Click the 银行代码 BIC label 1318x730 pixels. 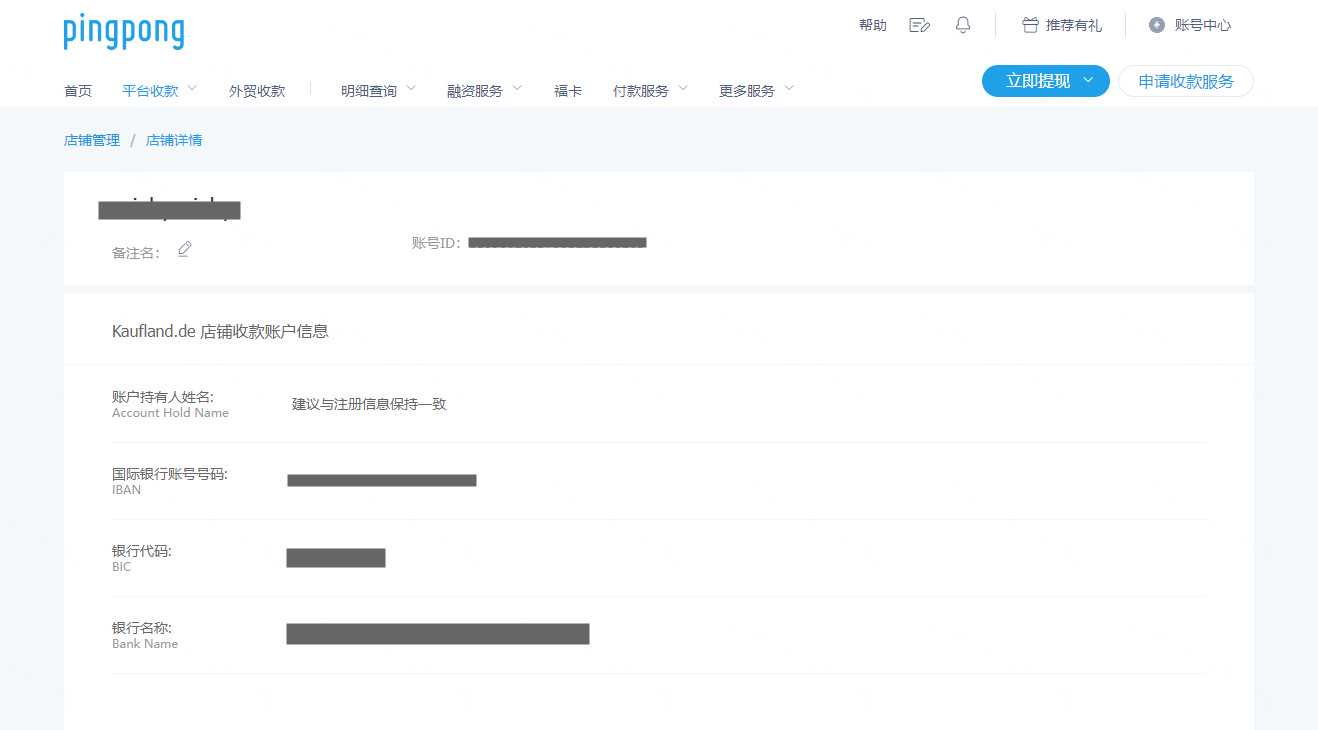pyautogui.click(x=142, y=558)
